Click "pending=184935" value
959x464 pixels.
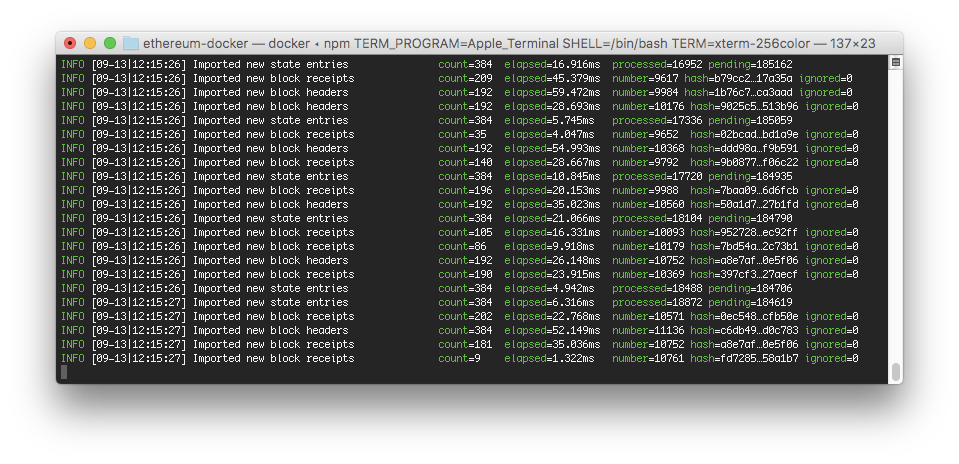750,177
